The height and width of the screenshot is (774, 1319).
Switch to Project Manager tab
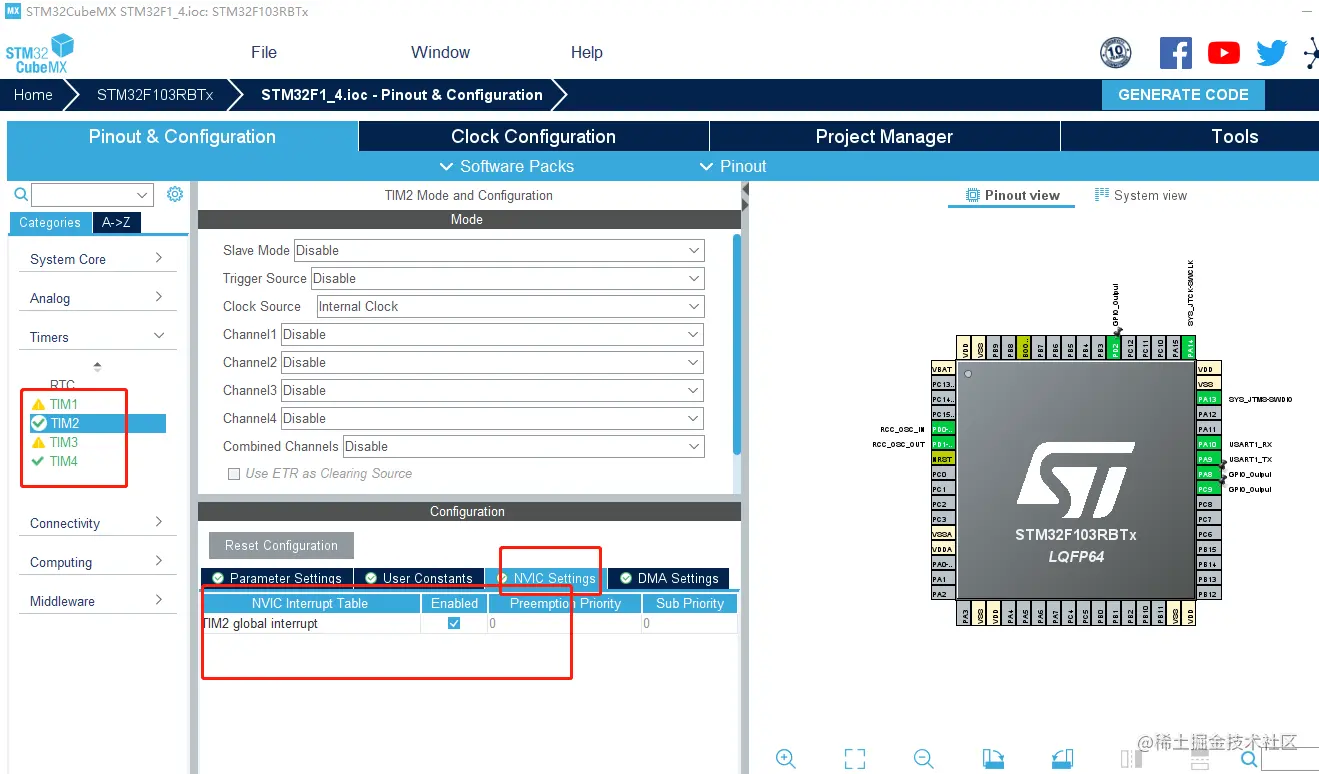point(884,137)
